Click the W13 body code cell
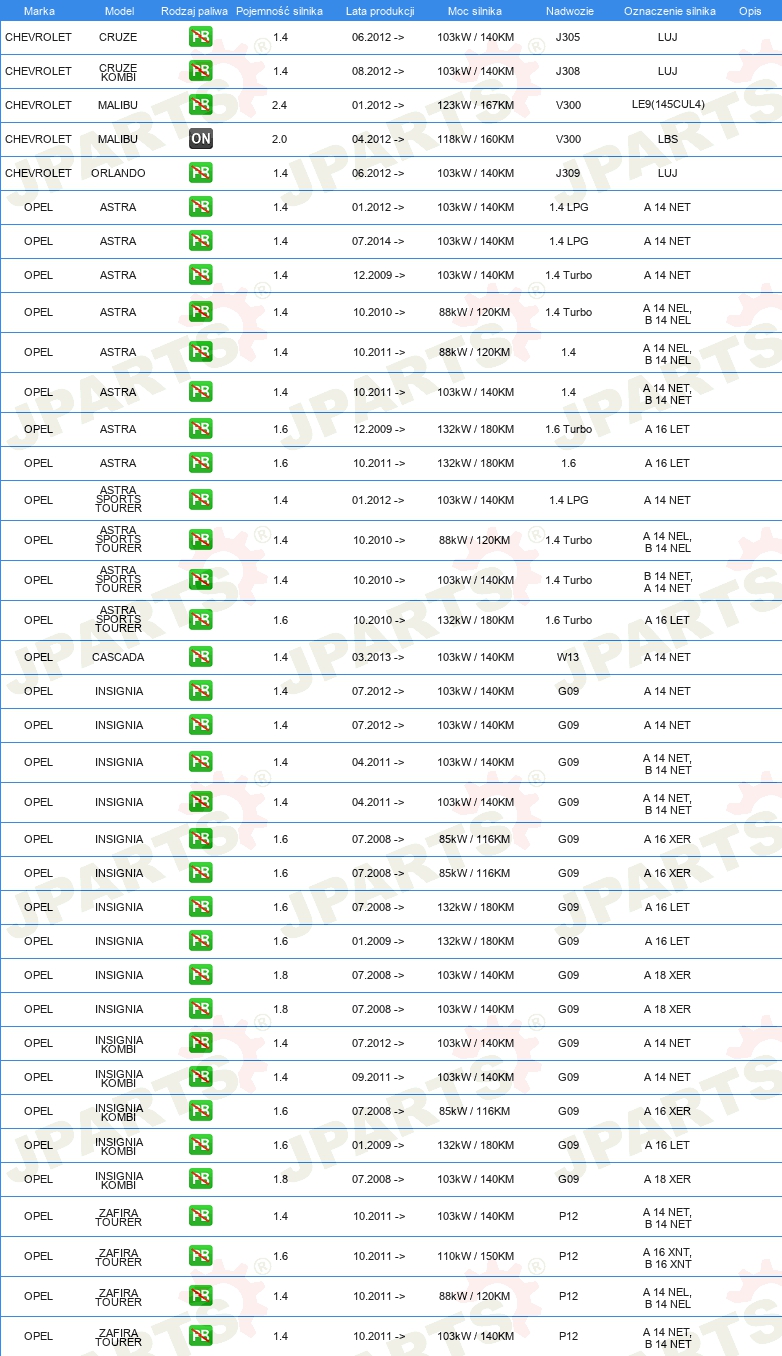Image resolution: width=782 pixels, height=1356 pixels. point(568,657)
